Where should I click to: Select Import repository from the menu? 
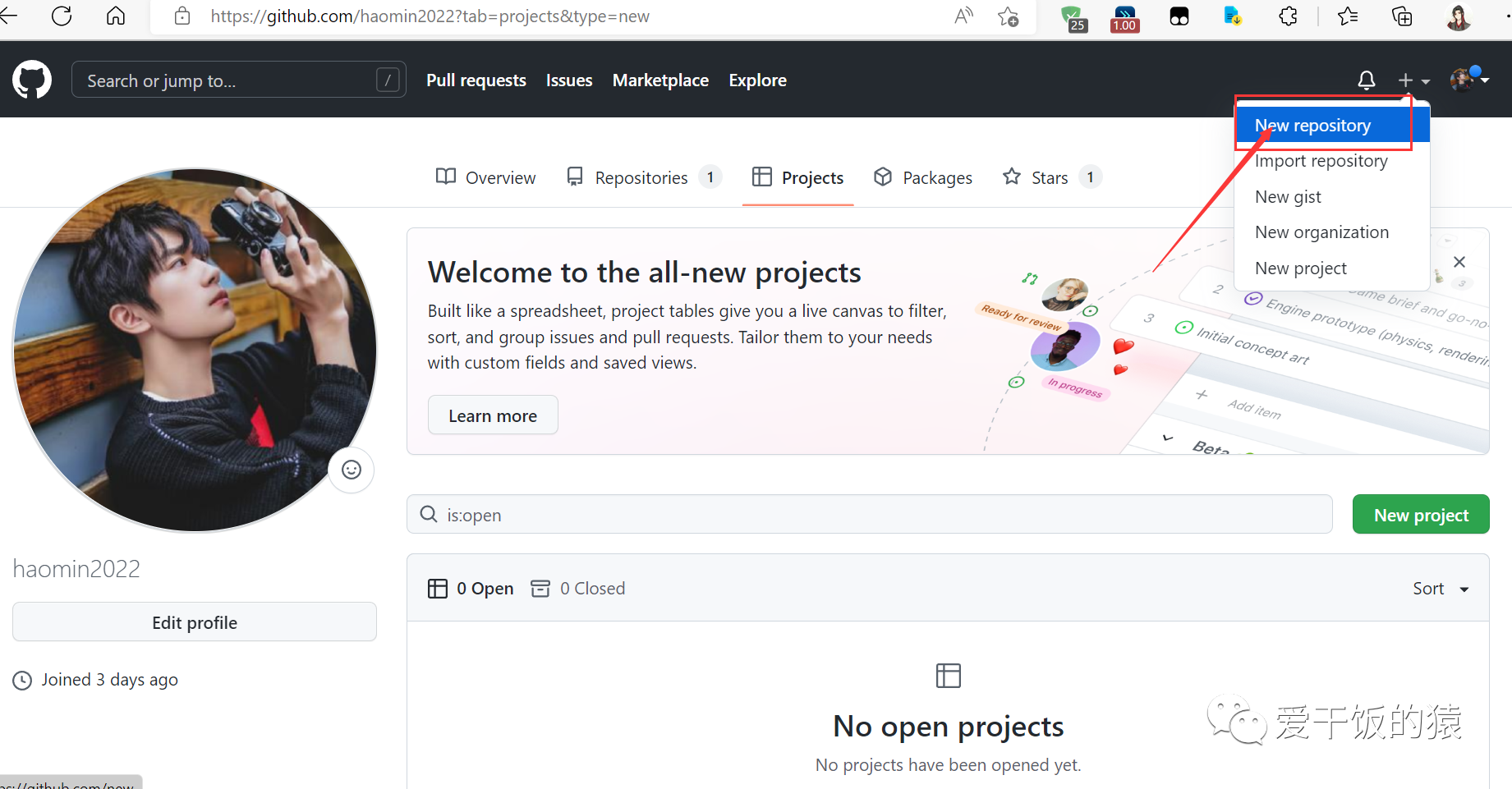(1332, 161)
